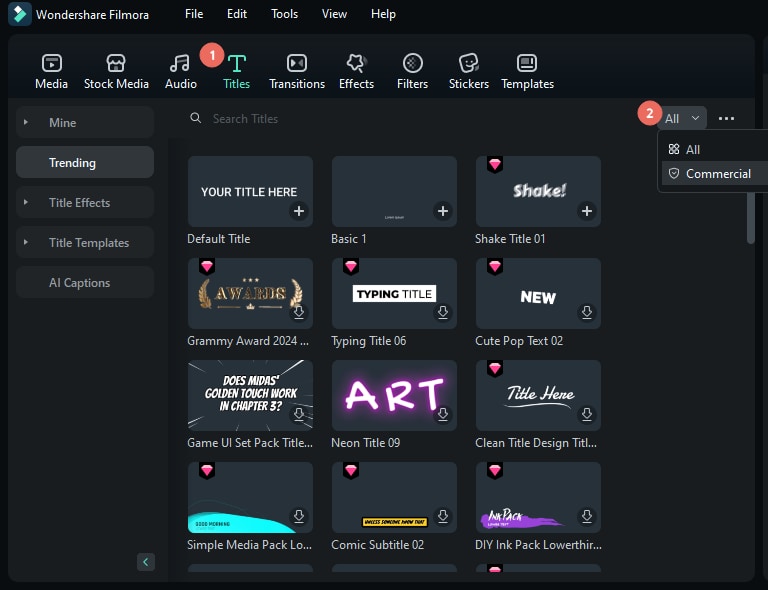Click the DIY Ink Pack Lowerthird label
This screenshot has width=768, height=590.
(x=538, y=544)
